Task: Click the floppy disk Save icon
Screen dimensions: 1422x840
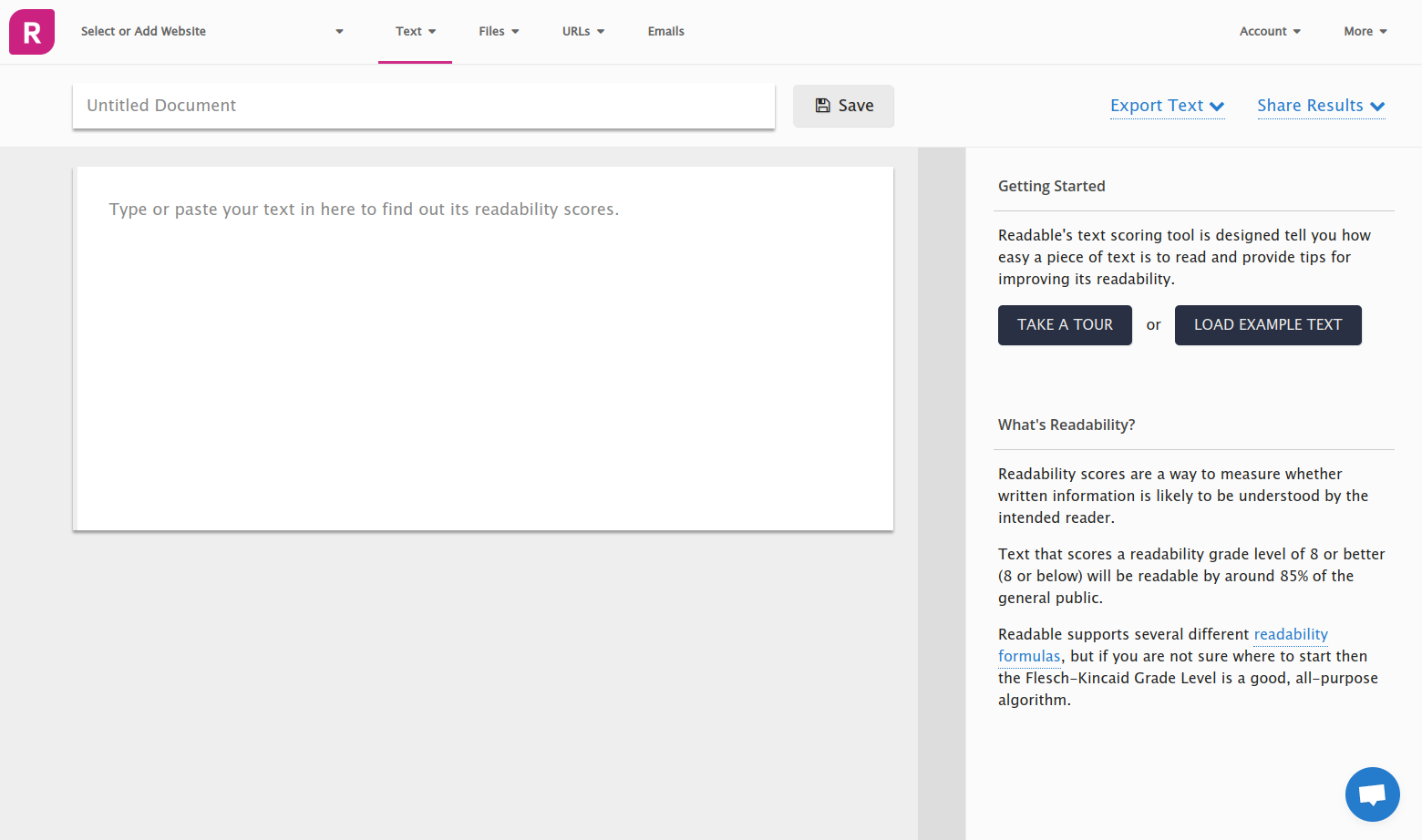Action: 822,106
